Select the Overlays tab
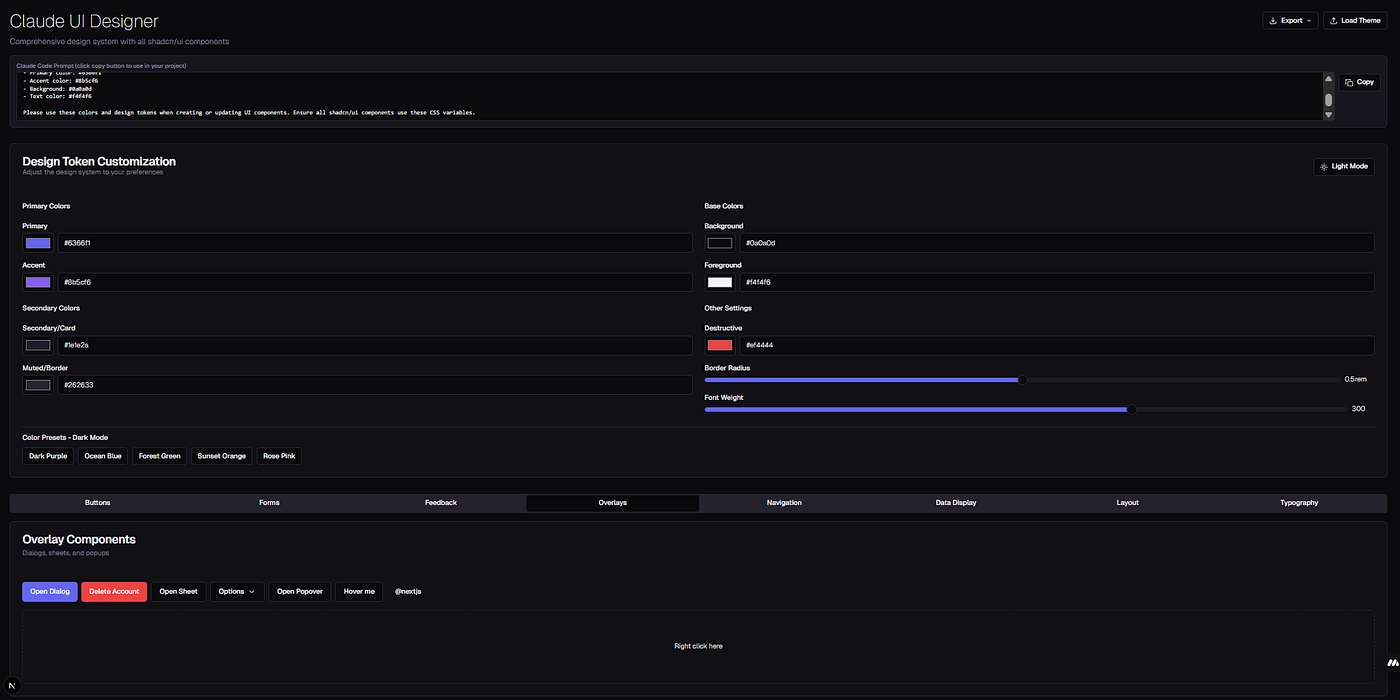 click(x=613, y=503)
